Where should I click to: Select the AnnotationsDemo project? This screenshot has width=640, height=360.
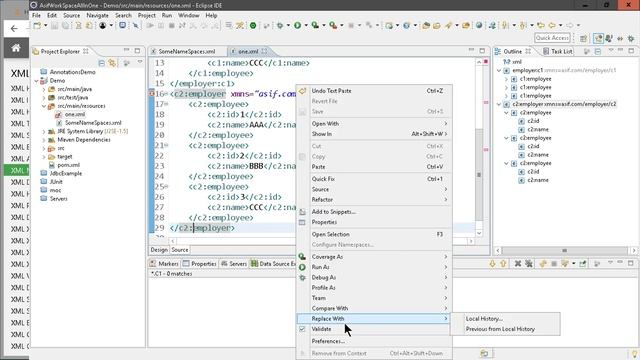[72, 72]
